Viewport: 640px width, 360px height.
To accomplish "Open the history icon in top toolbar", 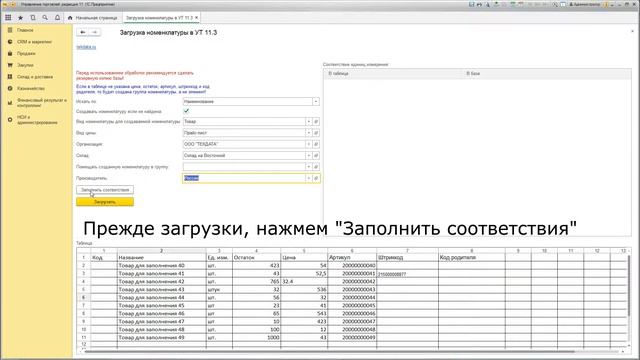I will pos(33,18).
